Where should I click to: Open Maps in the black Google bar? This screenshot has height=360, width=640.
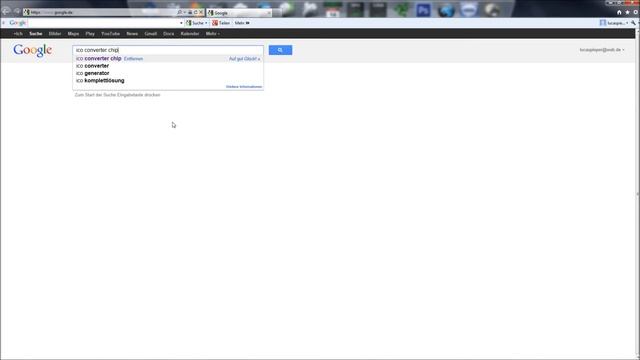click(73, 33)
